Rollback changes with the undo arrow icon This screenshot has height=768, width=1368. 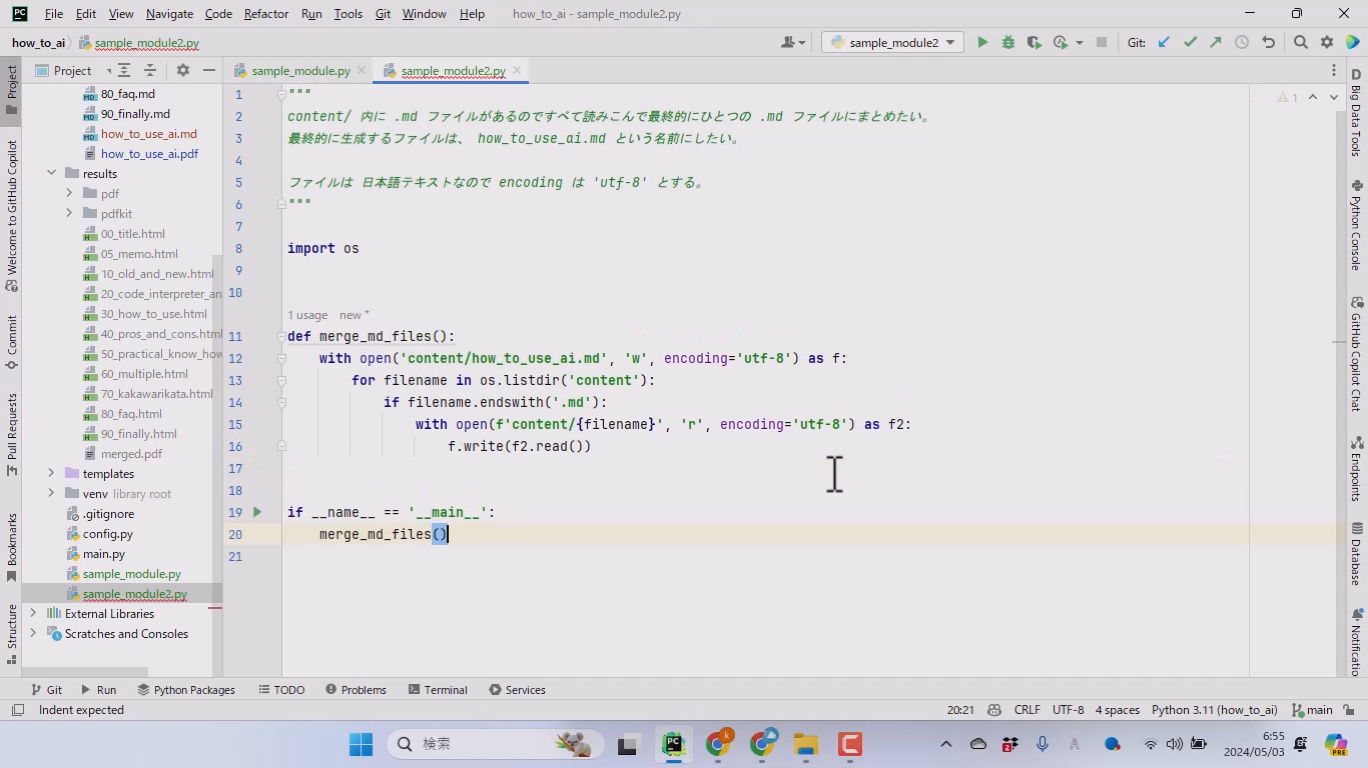(x=1268, y=42)
